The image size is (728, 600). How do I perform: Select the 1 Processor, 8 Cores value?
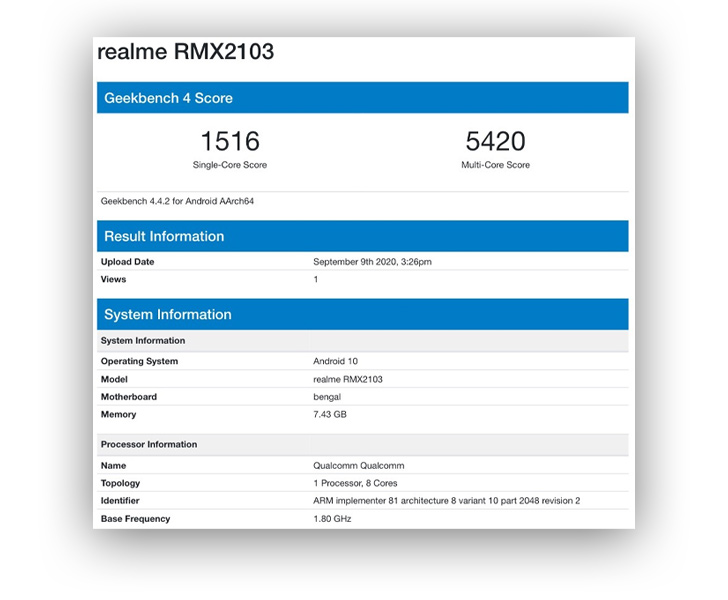tap(355, 483)
